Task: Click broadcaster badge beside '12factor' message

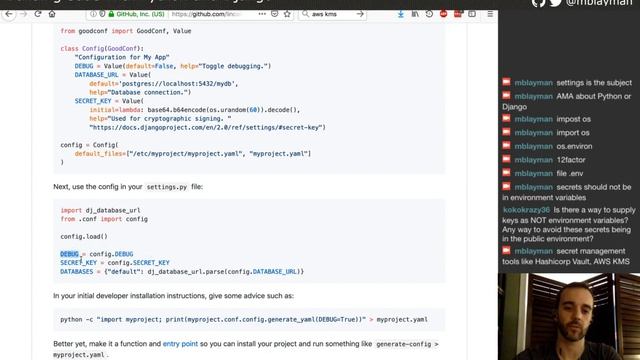Action: pyautogui.click(x=507, y=159)
